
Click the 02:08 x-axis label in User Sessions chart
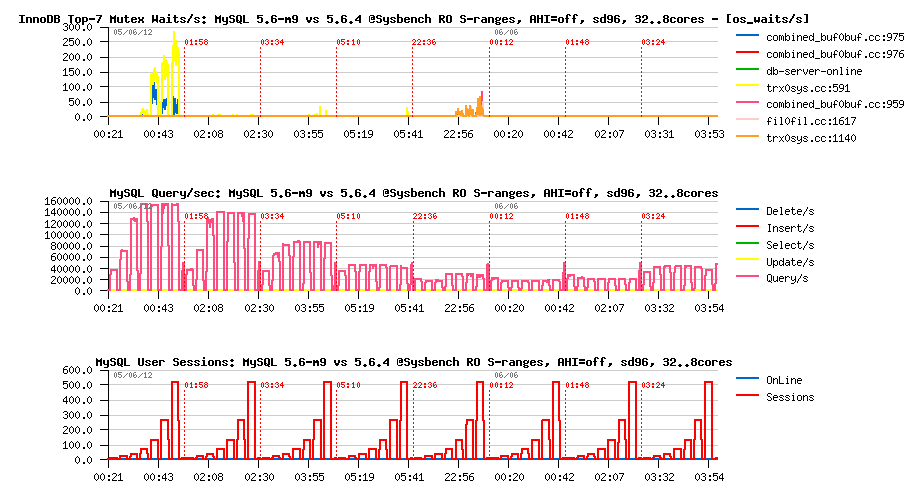[209, 477]
